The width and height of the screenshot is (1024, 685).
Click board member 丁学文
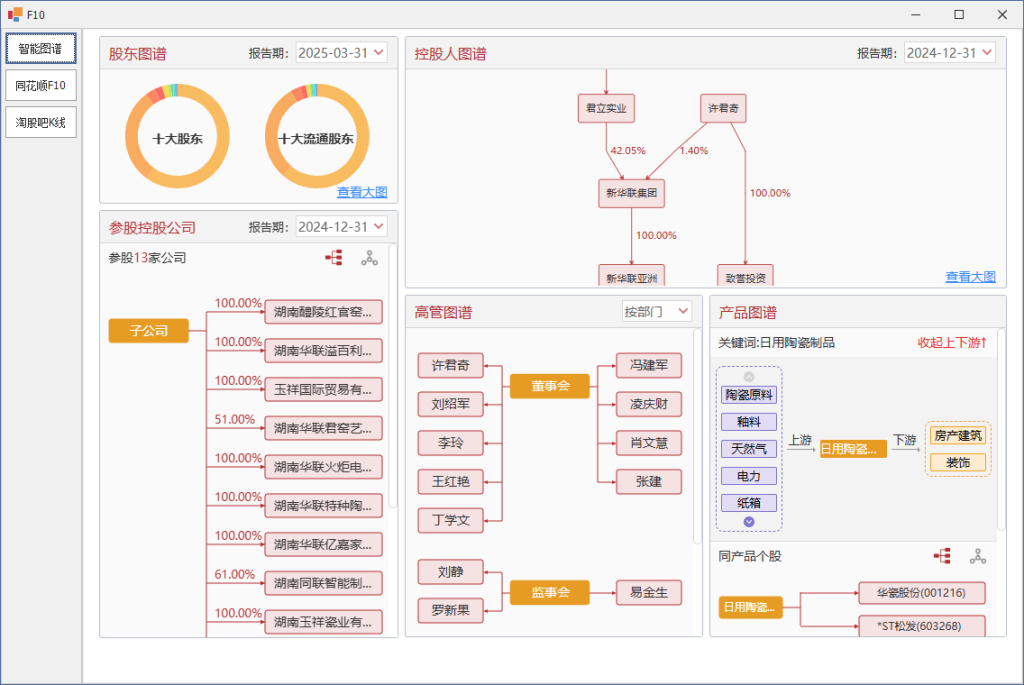coord(451,520)
